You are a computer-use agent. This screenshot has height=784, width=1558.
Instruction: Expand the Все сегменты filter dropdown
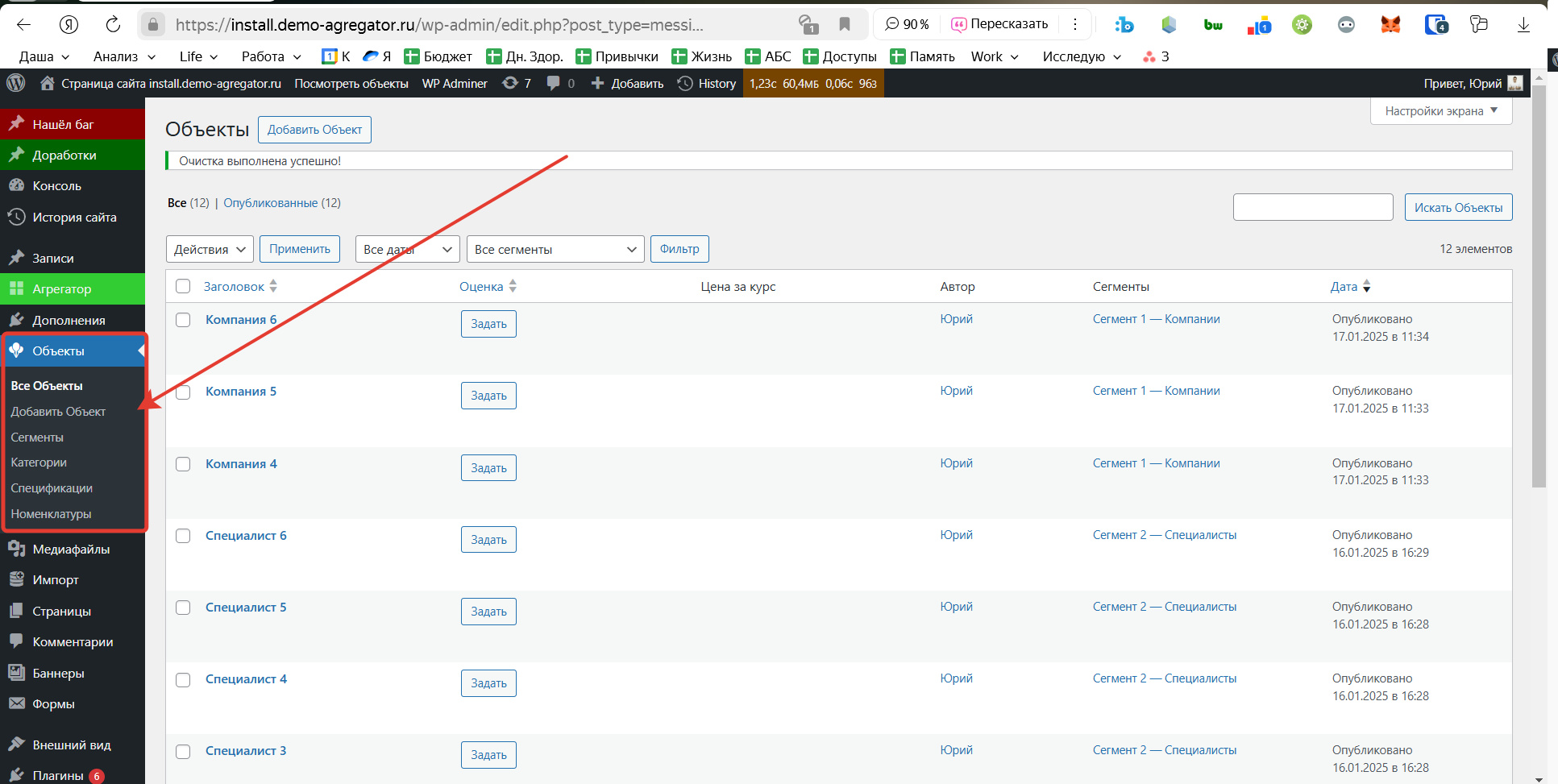coord(555,249)
